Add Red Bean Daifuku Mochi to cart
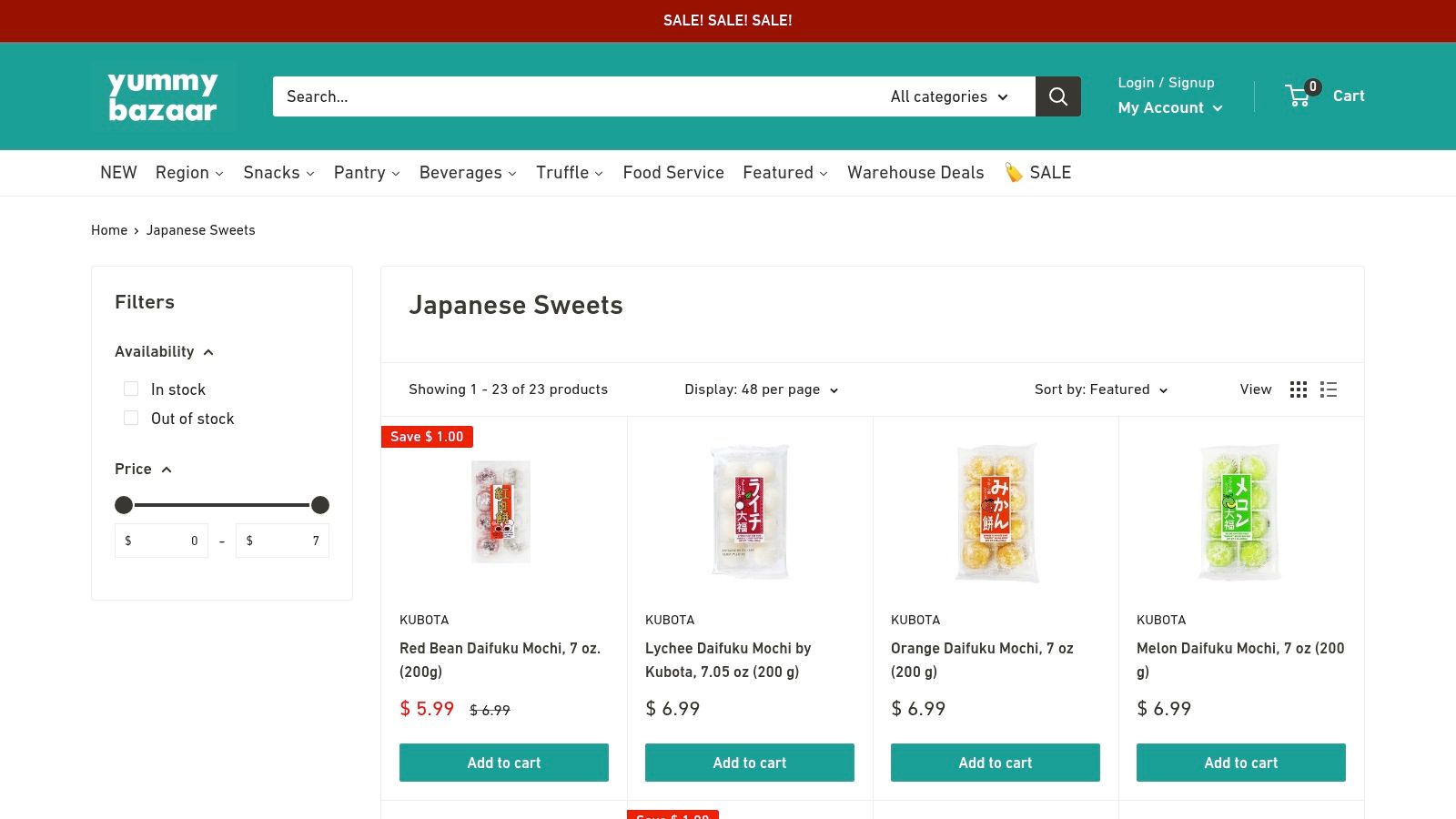1456x819 pixels. (504, 763)
